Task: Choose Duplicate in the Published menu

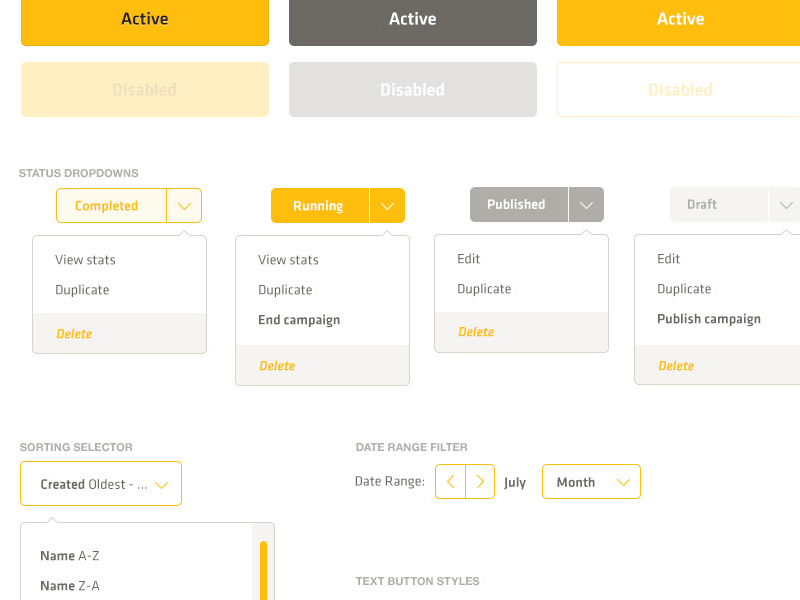Action: [484, 289]
